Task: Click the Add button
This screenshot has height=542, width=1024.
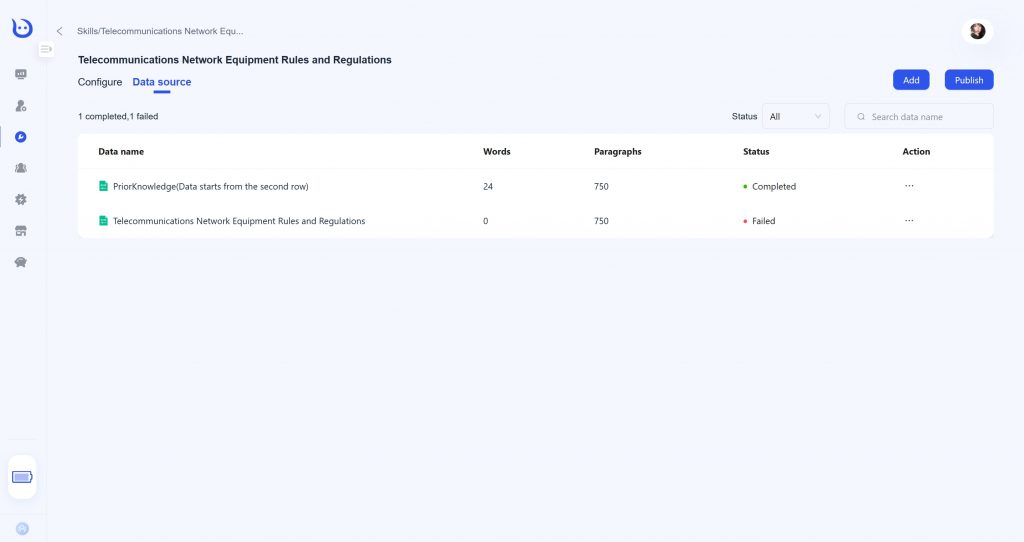Action: pyautogui.click(x=911, y=80)
